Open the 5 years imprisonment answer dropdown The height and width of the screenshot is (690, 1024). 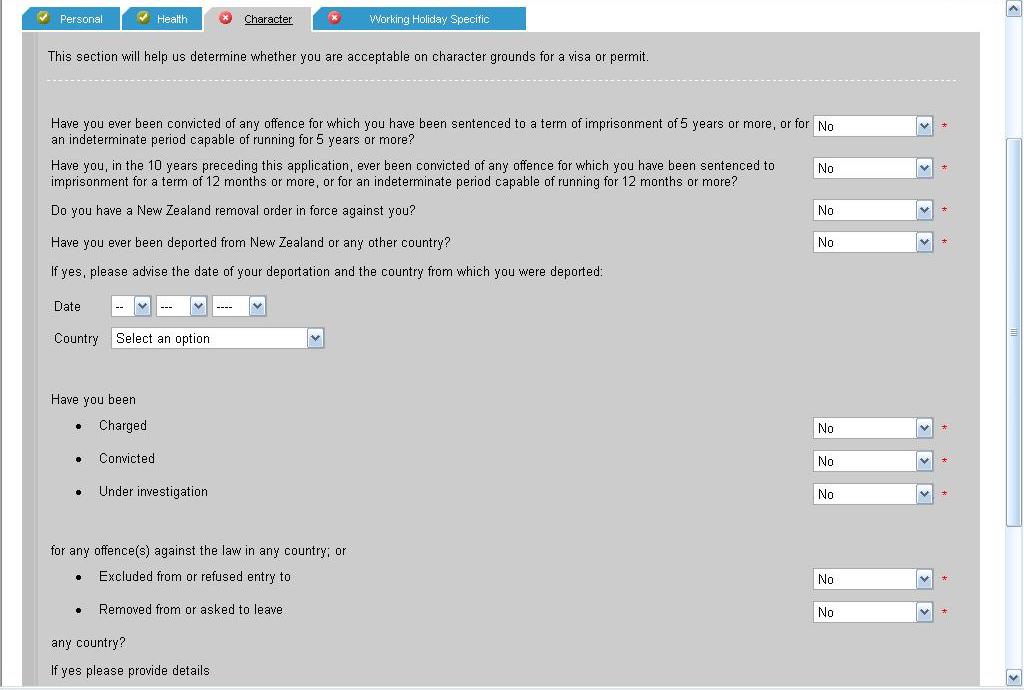873,126
